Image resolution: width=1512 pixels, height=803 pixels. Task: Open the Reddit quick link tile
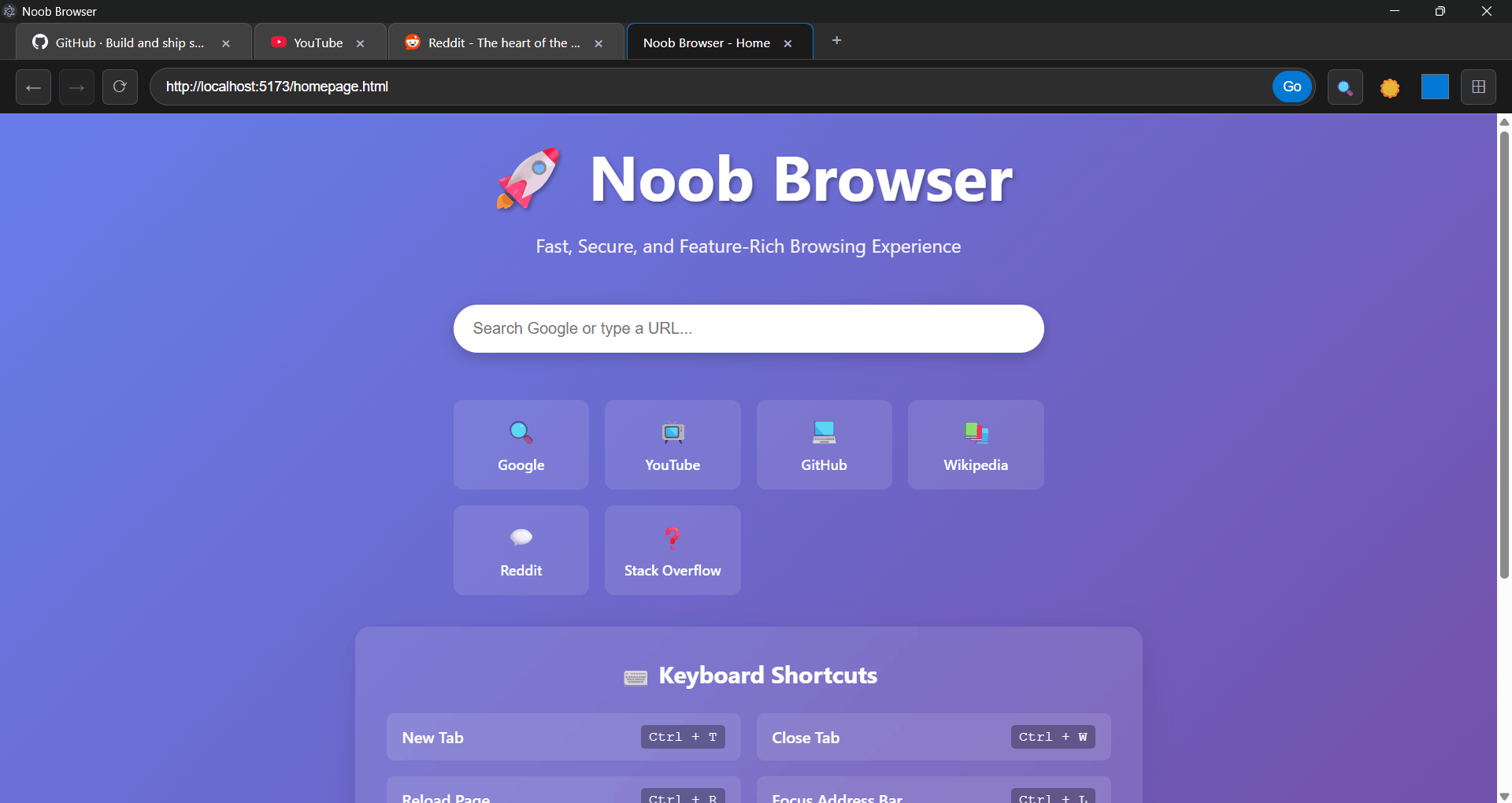point(521,550)
